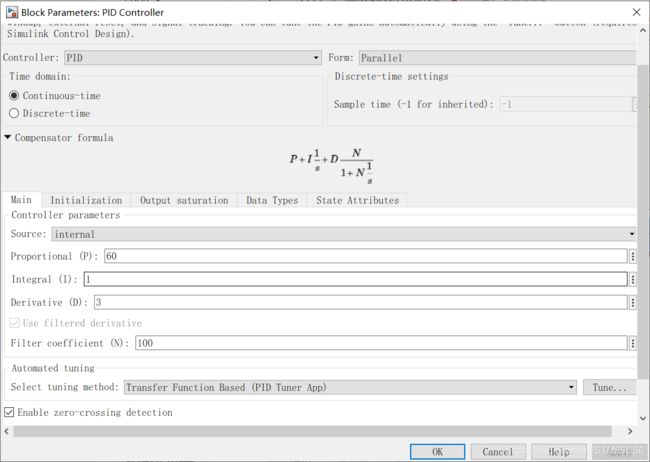The height and width of the screenshot is (462, 650).
Task: Open more options beside Derivative (D) field
Action: (x=633, y=302)
